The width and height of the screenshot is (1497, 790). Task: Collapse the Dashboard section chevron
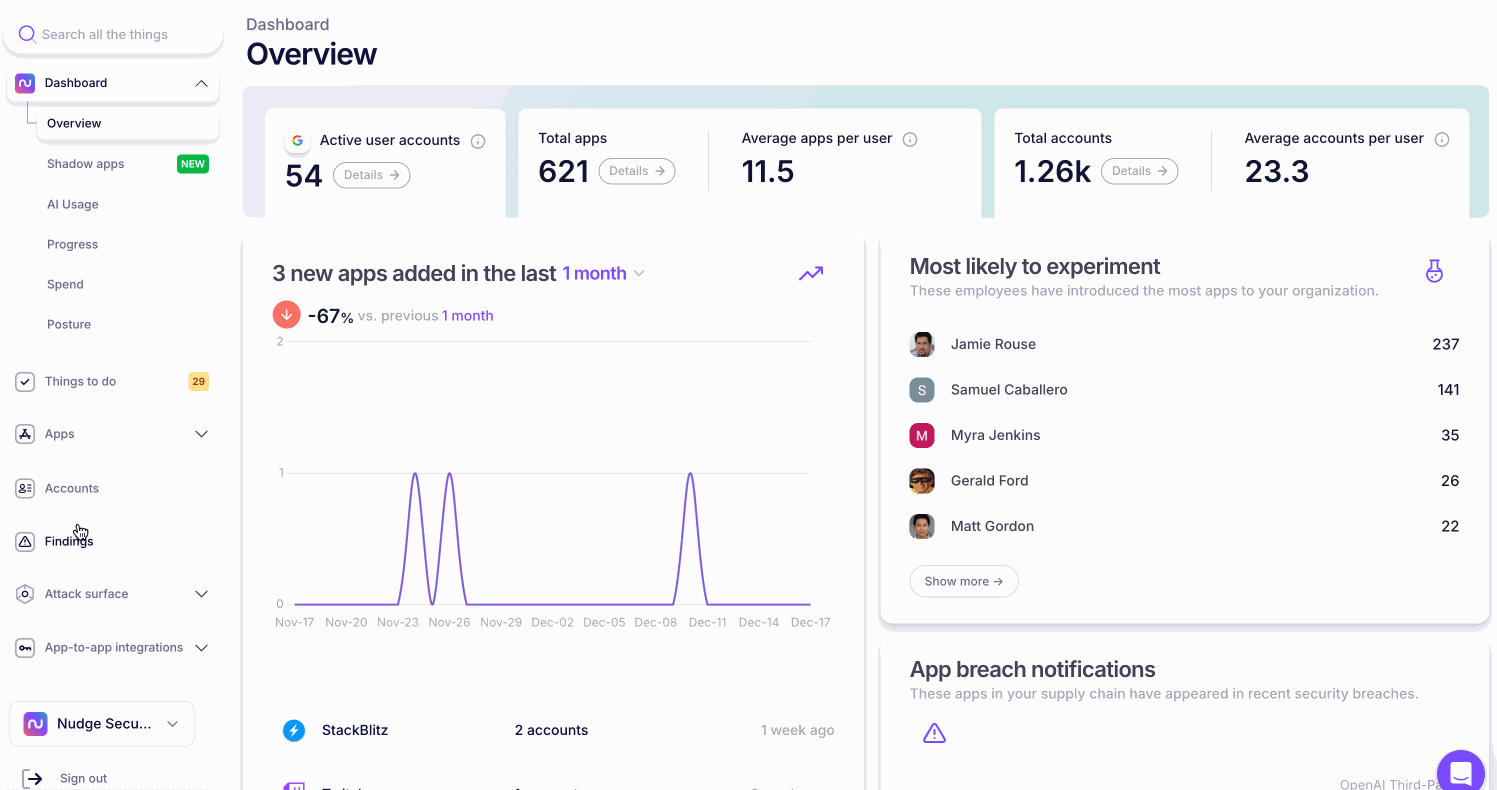[201, 83]
